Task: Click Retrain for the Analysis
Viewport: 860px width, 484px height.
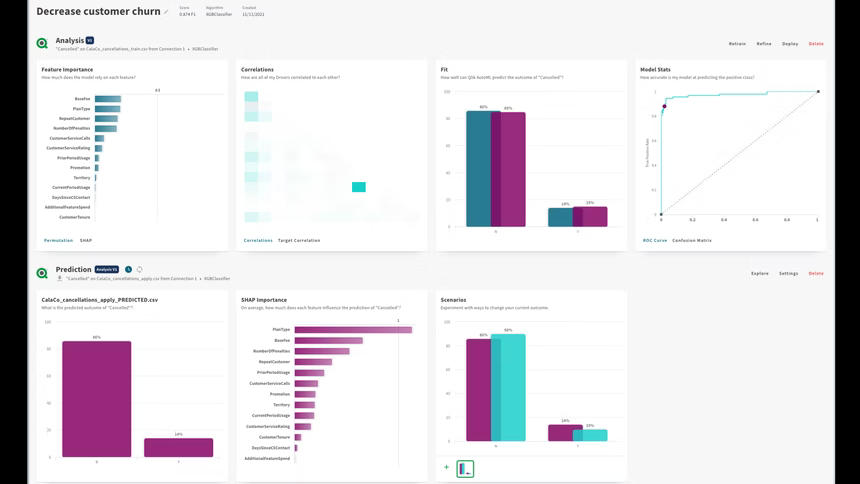Action: coord(737,44)
